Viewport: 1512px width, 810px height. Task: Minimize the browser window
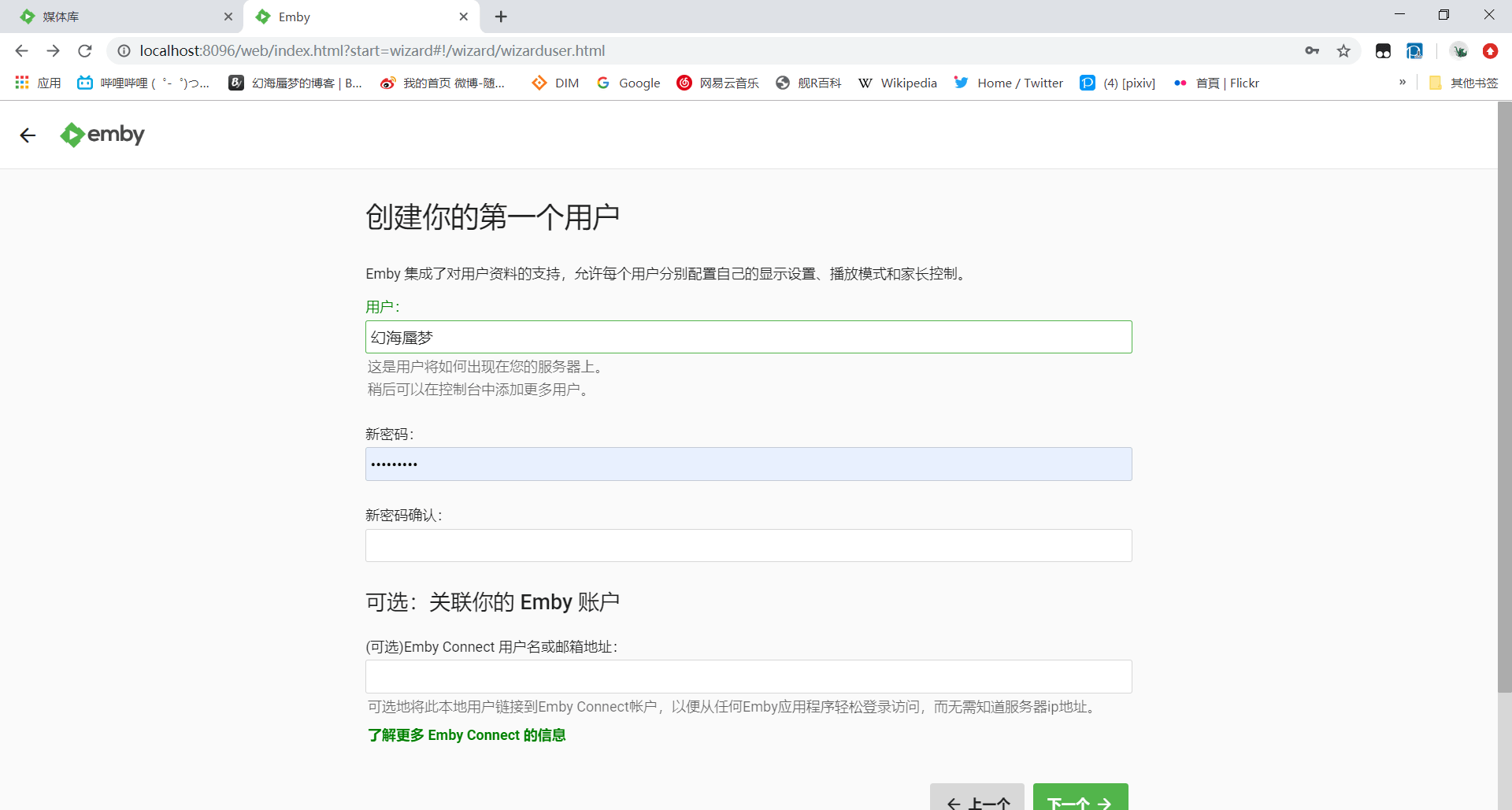tap(1399, 15)
